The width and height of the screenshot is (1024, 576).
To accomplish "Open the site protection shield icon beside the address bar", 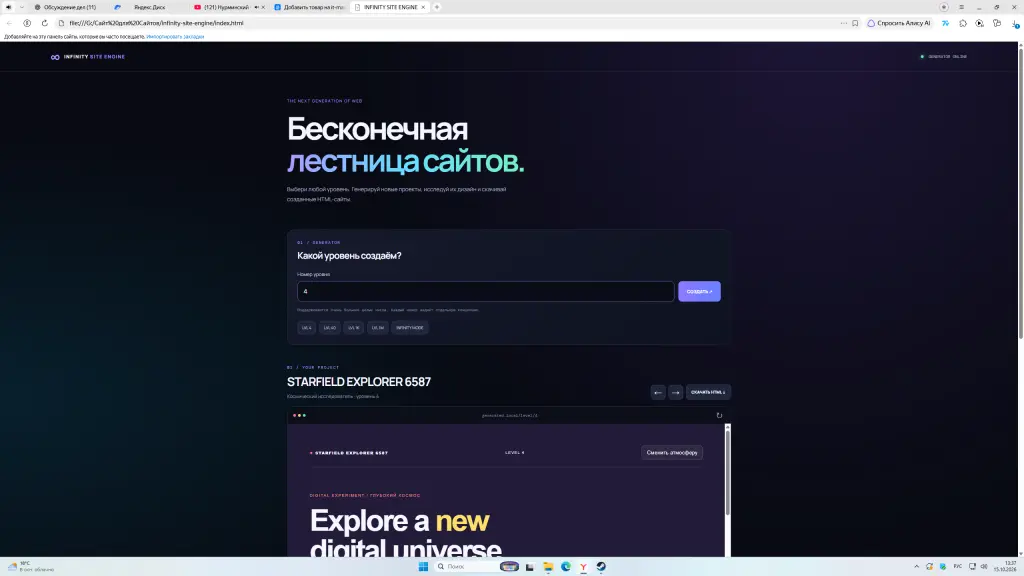I will point(27,23).
